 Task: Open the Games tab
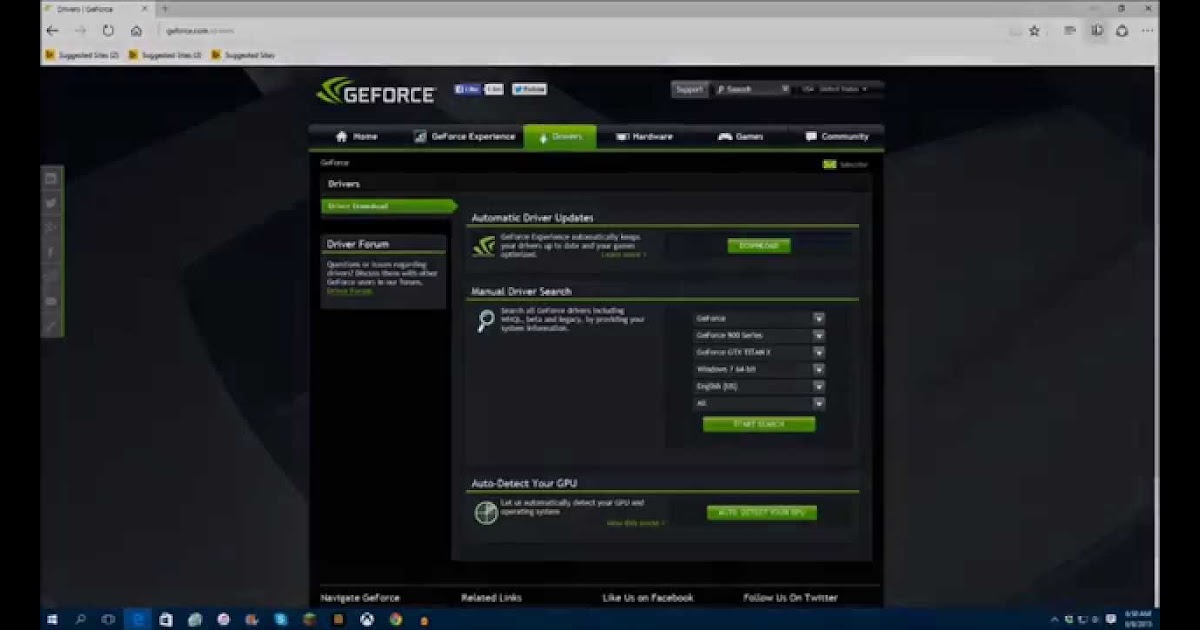click(x=740, y=137)
